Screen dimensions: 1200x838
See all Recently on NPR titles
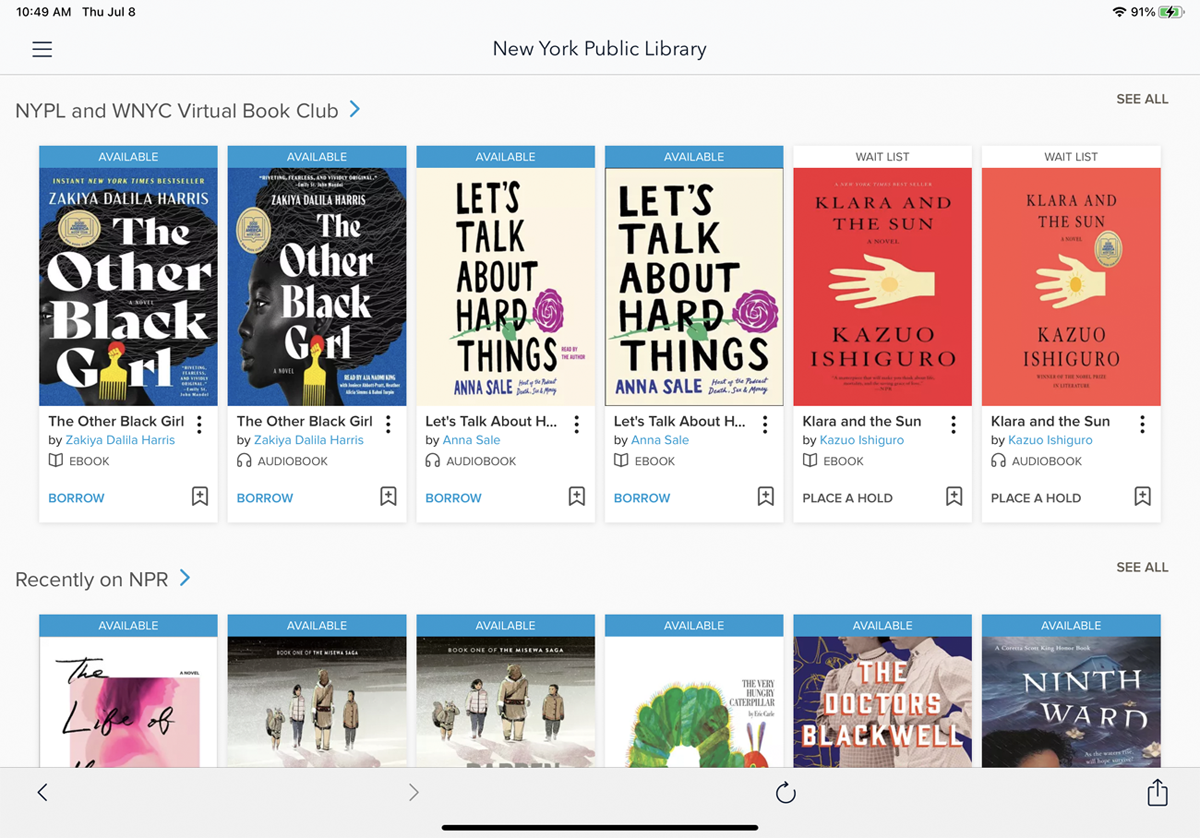(1142, 567)
